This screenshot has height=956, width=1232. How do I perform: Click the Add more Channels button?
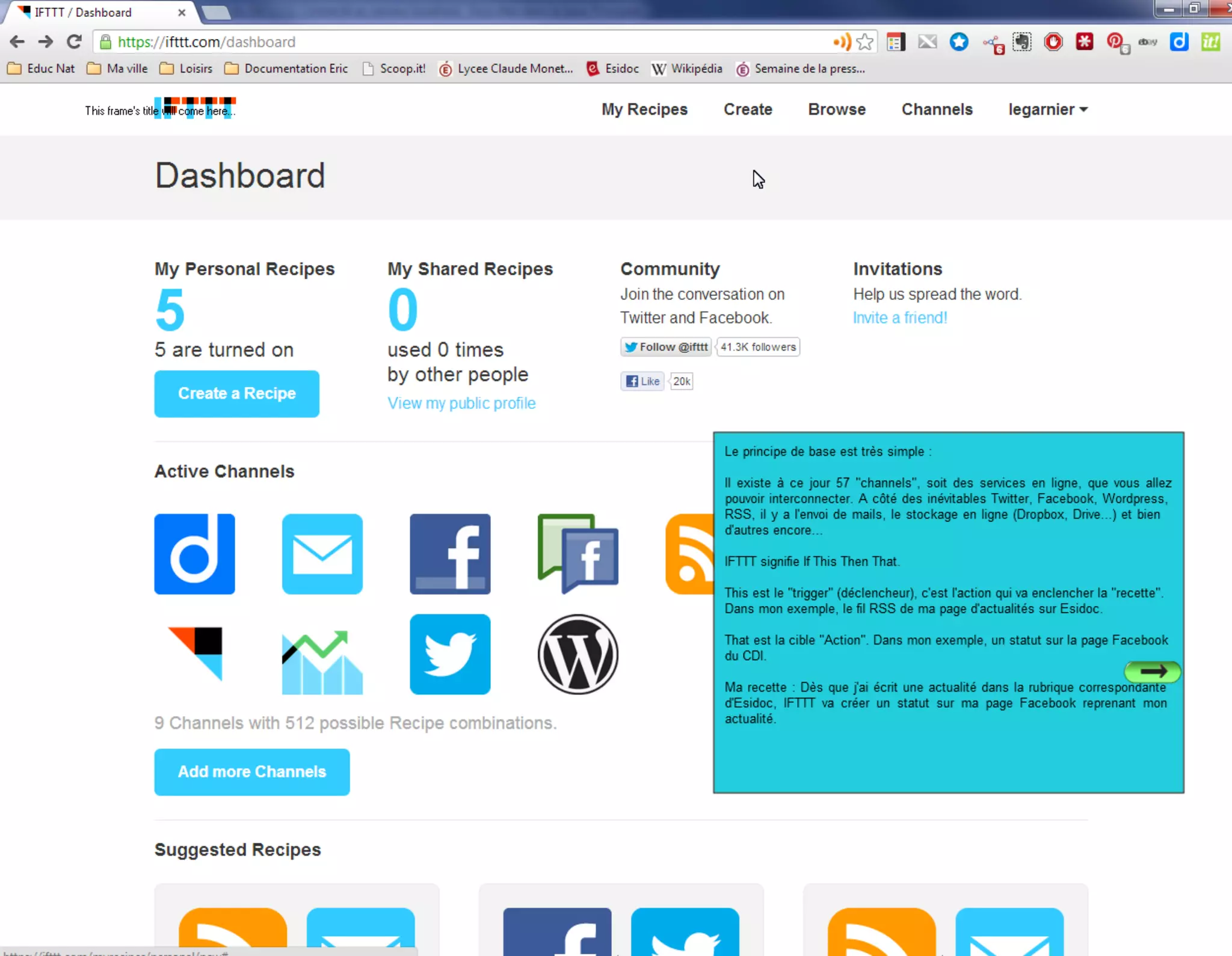coord(251,771)
